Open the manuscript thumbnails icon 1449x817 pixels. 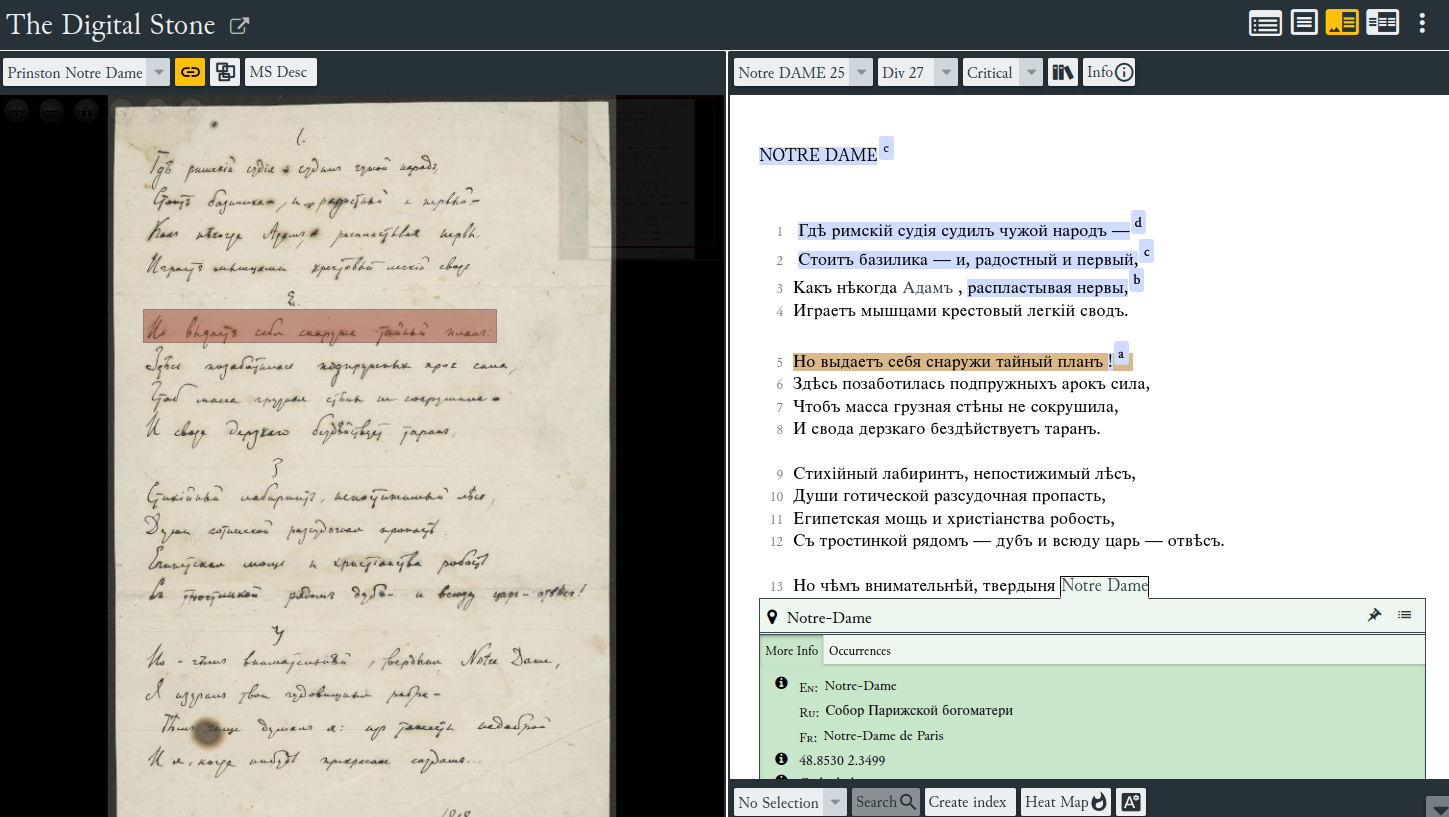coord(225,72)
